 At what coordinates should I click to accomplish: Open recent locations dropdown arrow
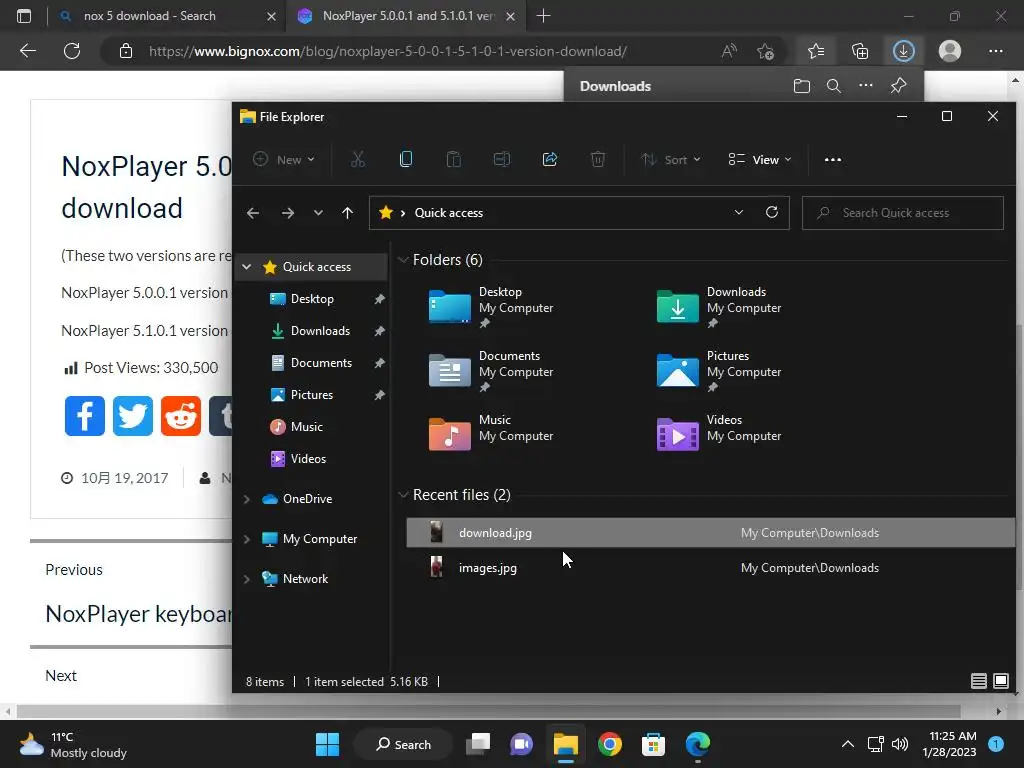coord(318,213)
